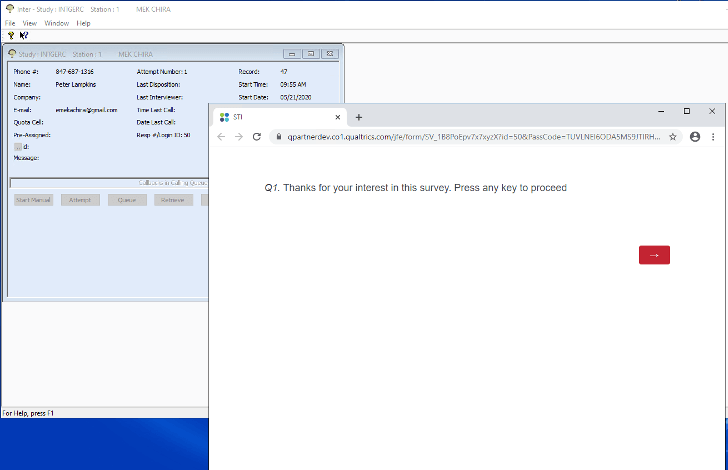Minimize the Chrome window
Viewport: 728px width, 470px height.
point(661,111)
